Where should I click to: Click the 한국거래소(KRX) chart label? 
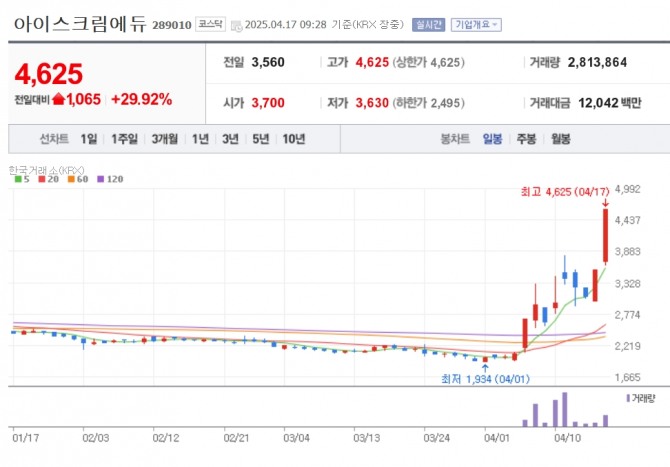tap(47, 170)
